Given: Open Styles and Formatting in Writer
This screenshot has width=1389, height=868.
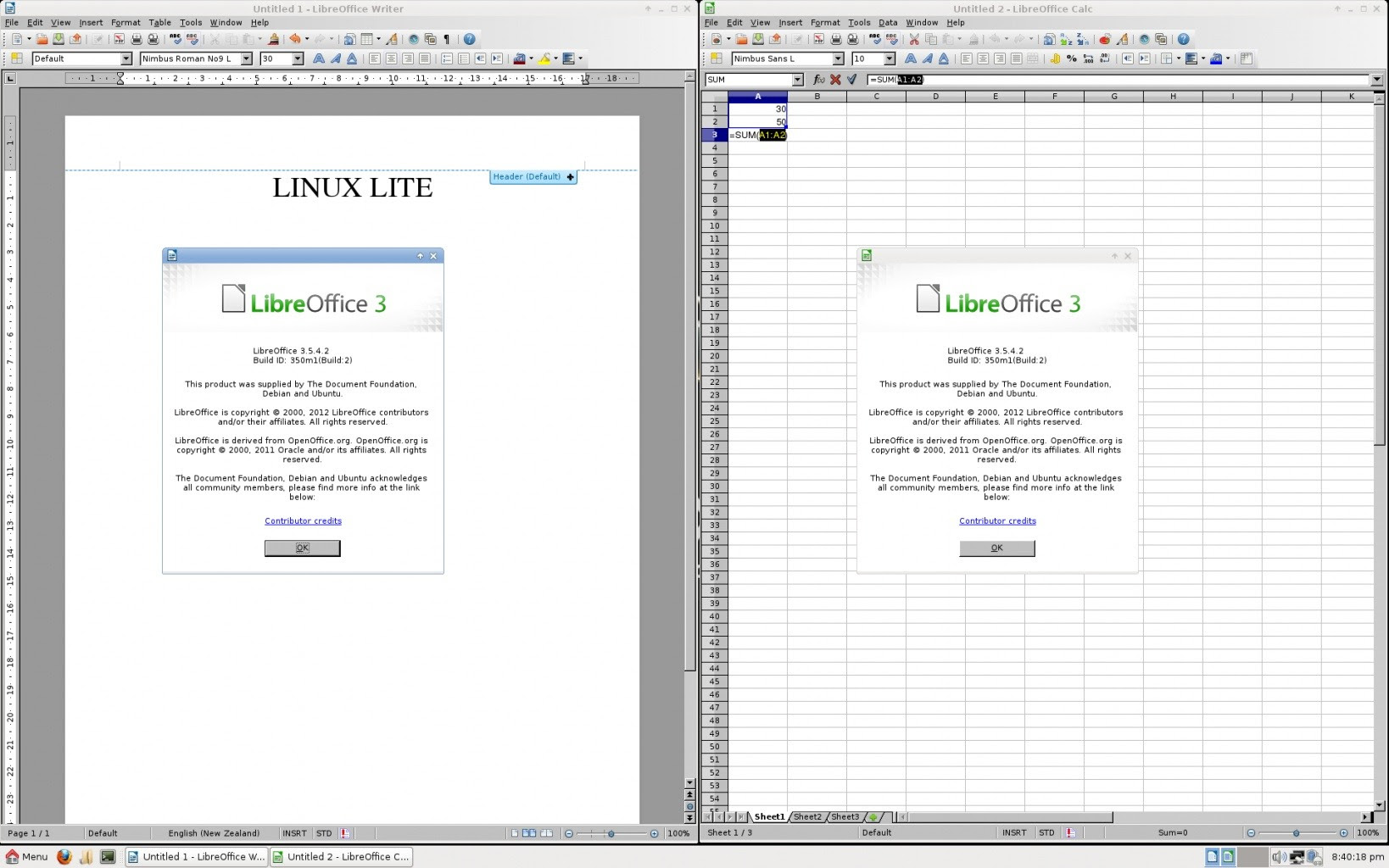Looking at the screenshot, I should 15,58.
